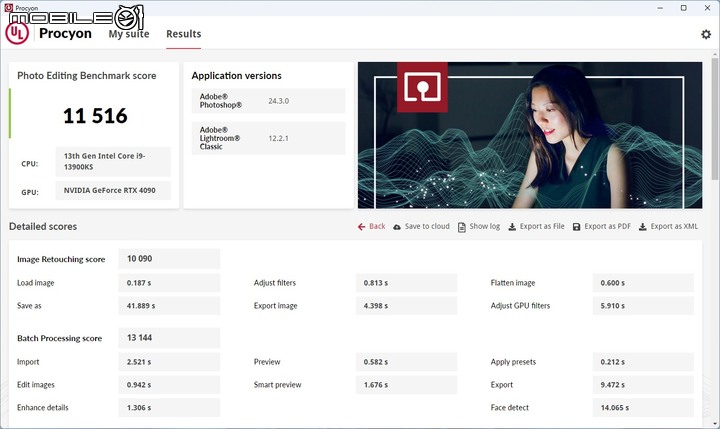Click Flatten image value 0.600 s
The width and height of the screenshot is (720, 429).
coord(643,283)
